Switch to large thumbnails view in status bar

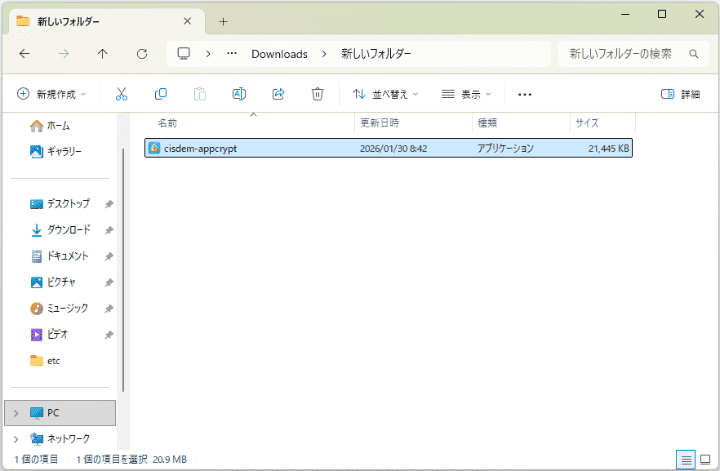tap(704, 460)
